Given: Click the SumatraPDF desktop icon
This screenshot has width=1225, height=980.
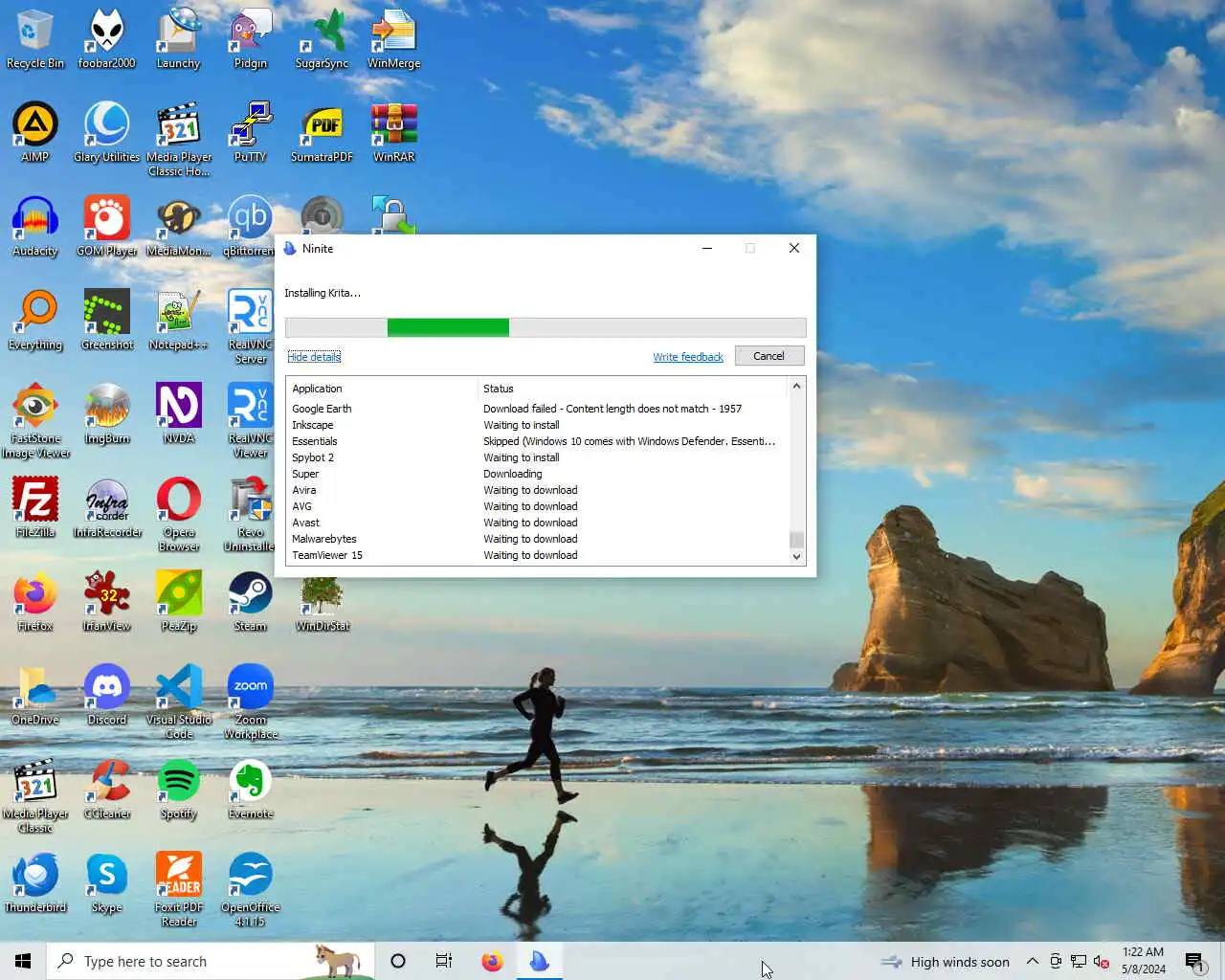Looking at the screenshot, I should tap(322, 132).
